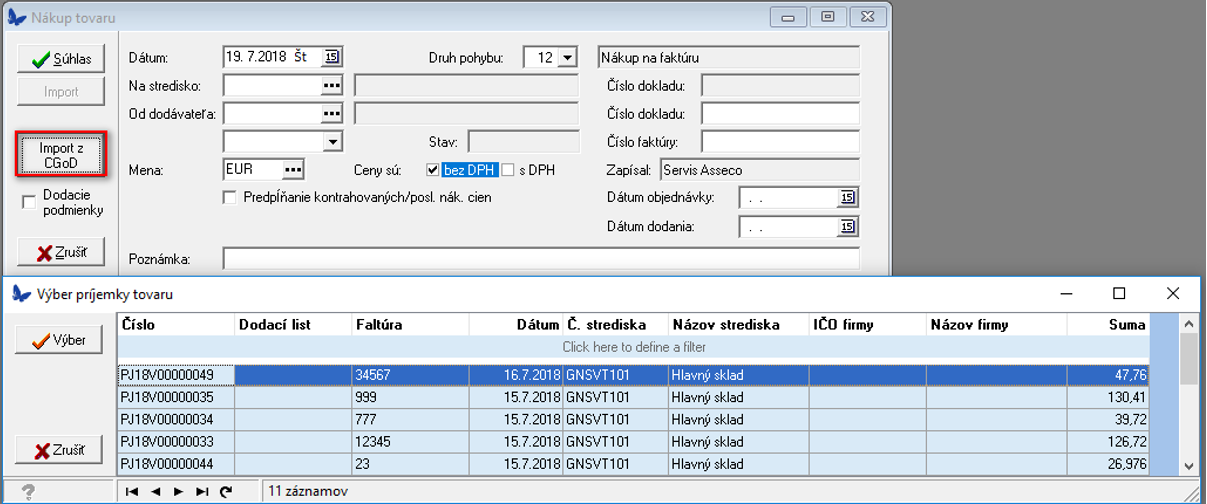Open lookup dots for Na stredisko
This screenshot has height=504, width=1207.
click(x=332, y=86)
